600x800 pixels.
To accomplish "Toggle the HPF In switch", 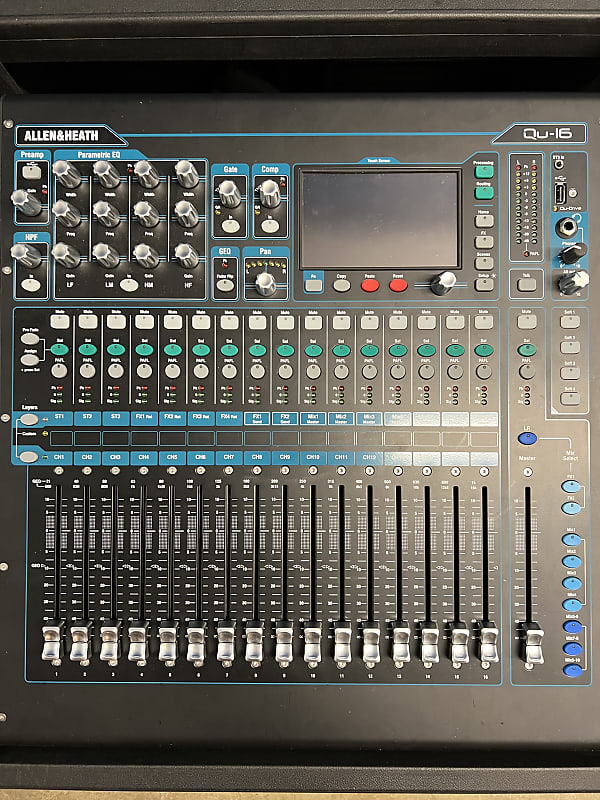I will [x=31, y=285].
